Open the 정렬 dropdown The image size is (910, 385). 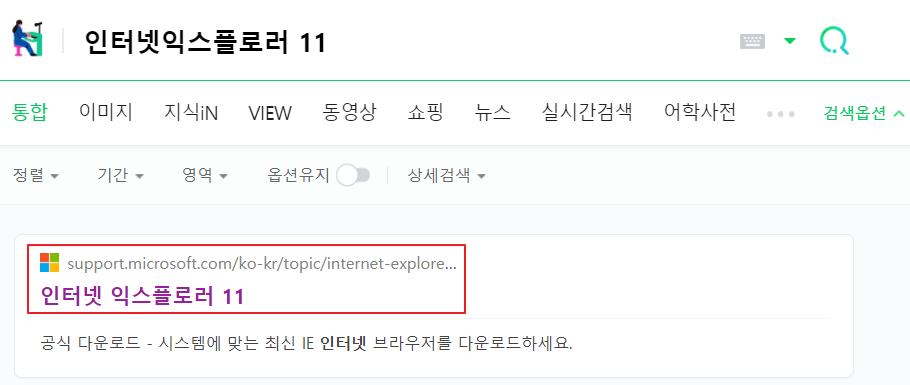36,175
